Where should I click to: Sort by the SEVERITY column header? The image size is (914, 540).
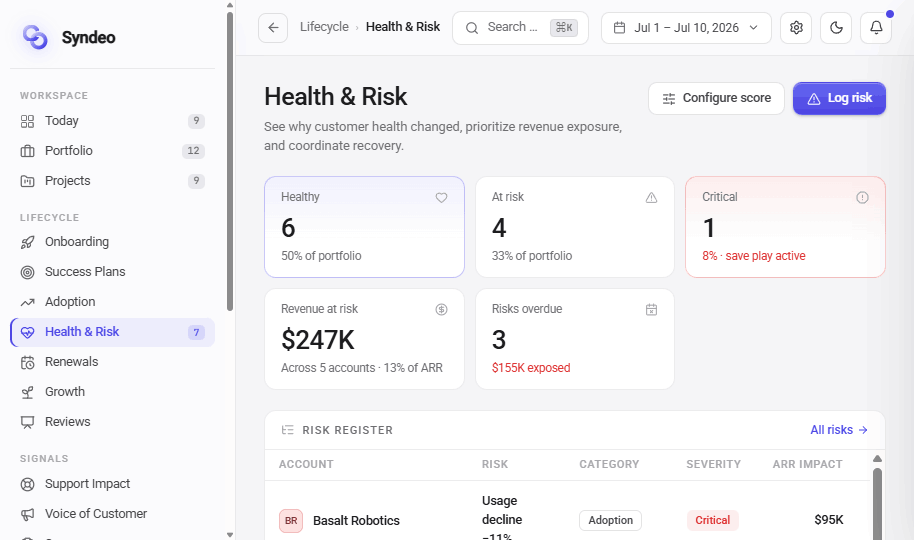713,464
